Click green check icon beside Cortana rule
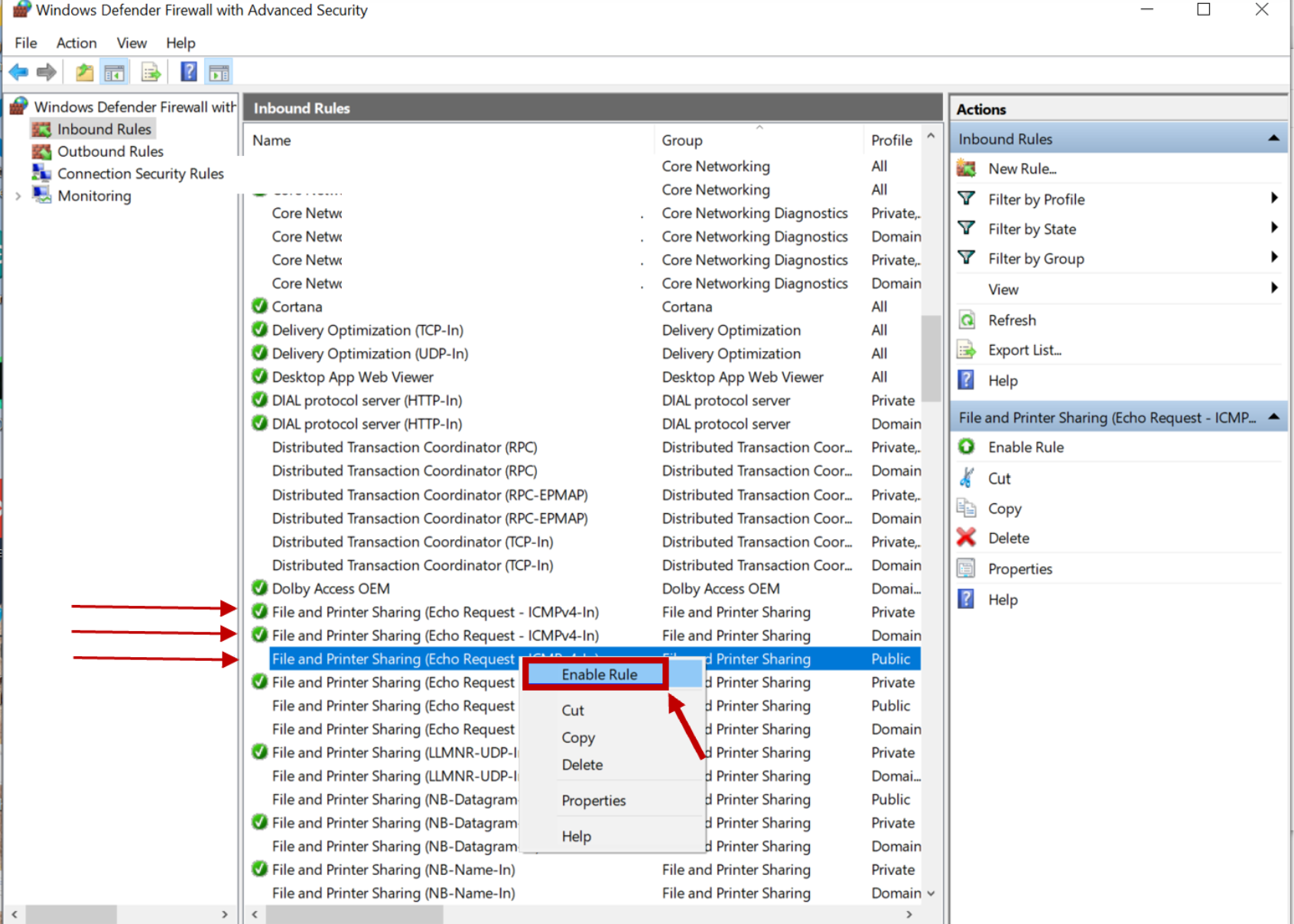The height and width of the screenshot is (924, 1294). point(259,306)
